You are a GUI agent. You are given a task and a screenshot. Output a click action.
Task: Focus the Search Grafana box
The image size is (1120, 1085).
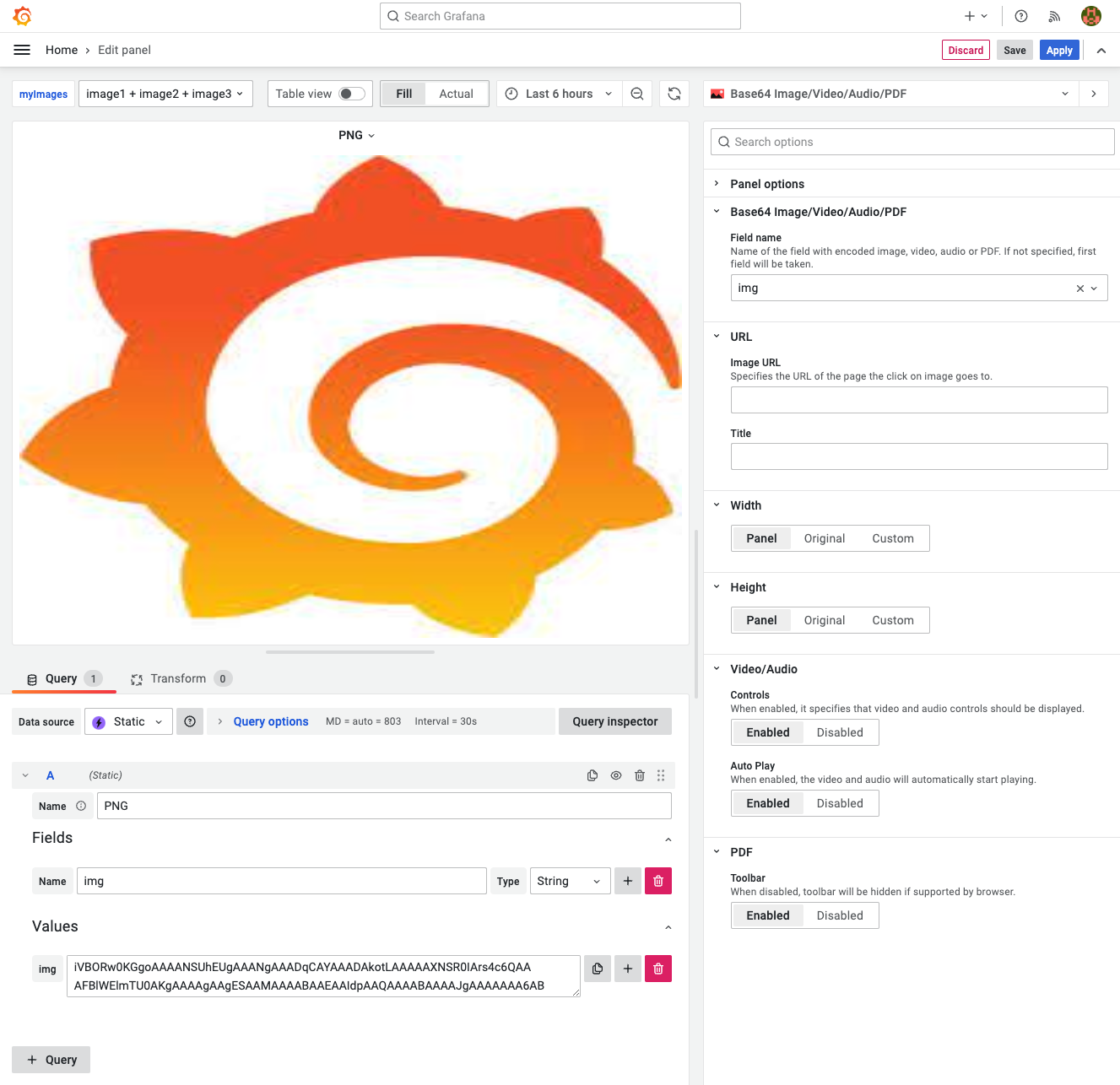tap(560, 16)
